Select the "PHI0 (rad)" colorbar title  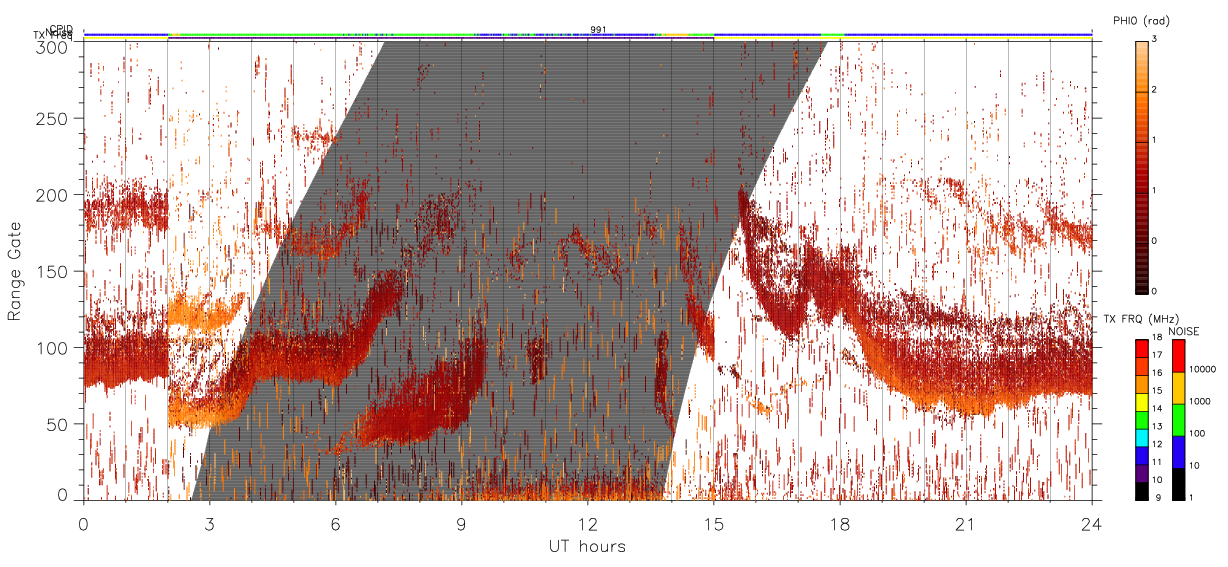(x=1141, y=21)
